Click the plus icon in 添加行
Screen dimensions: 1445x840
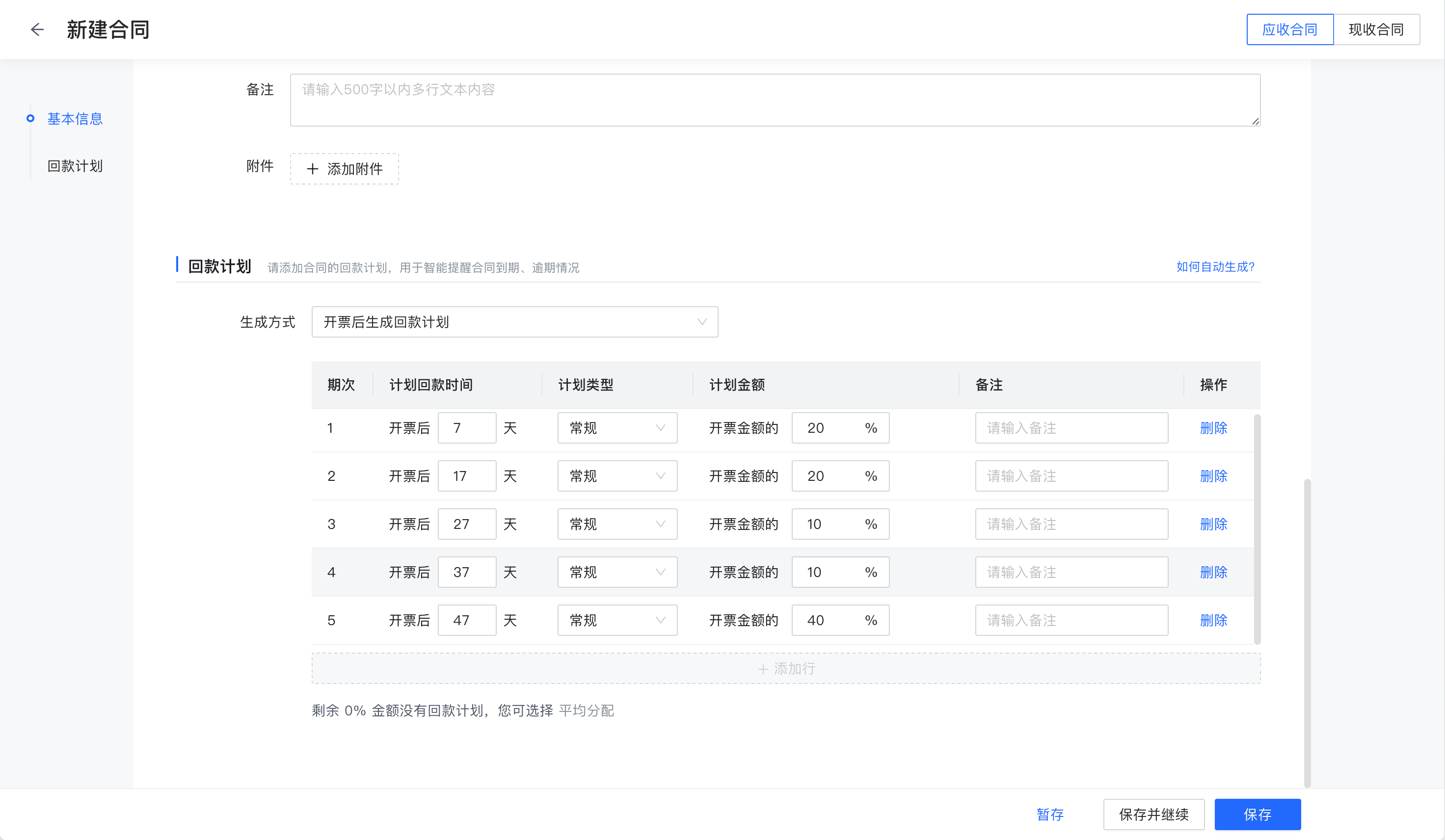[x=763, y=669]
